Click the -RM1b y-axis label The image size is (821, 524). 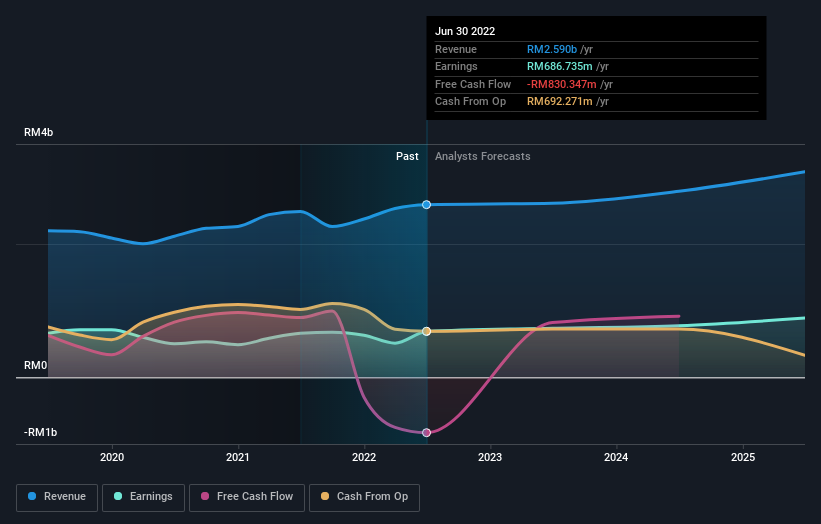point(40,432)
